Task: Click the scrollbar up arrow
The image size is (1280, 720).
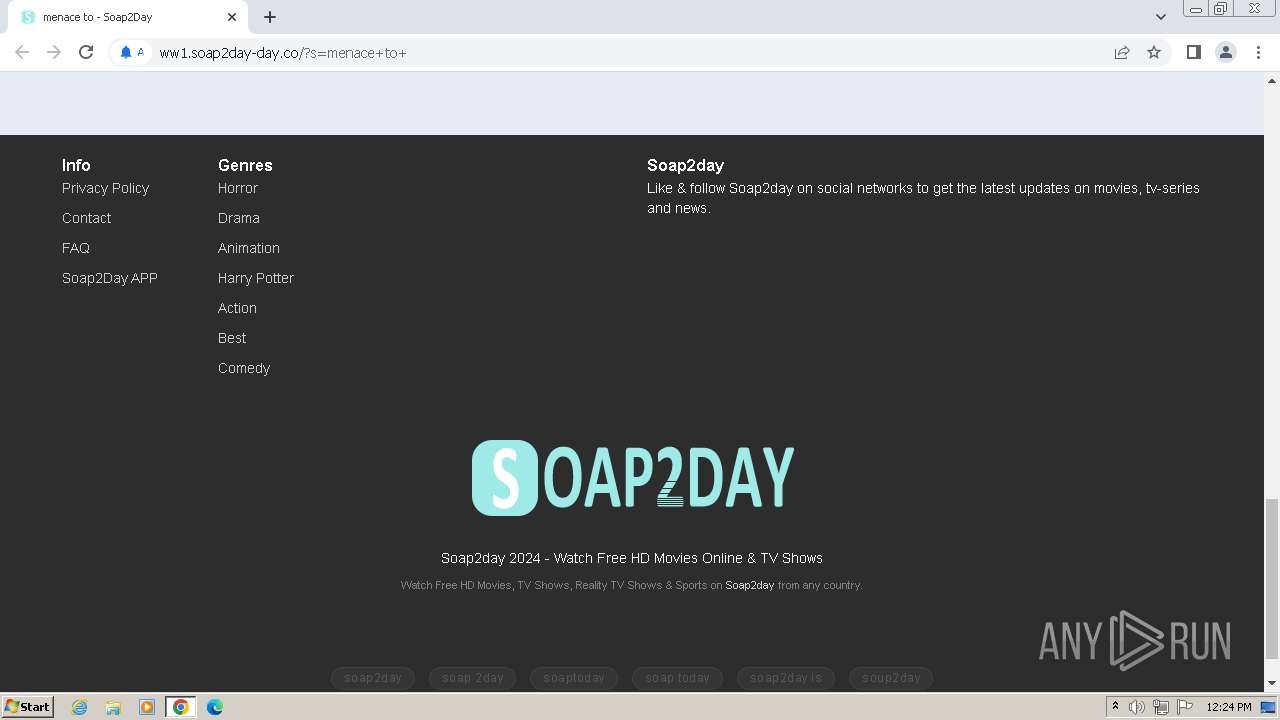Action: [1272, 80]
